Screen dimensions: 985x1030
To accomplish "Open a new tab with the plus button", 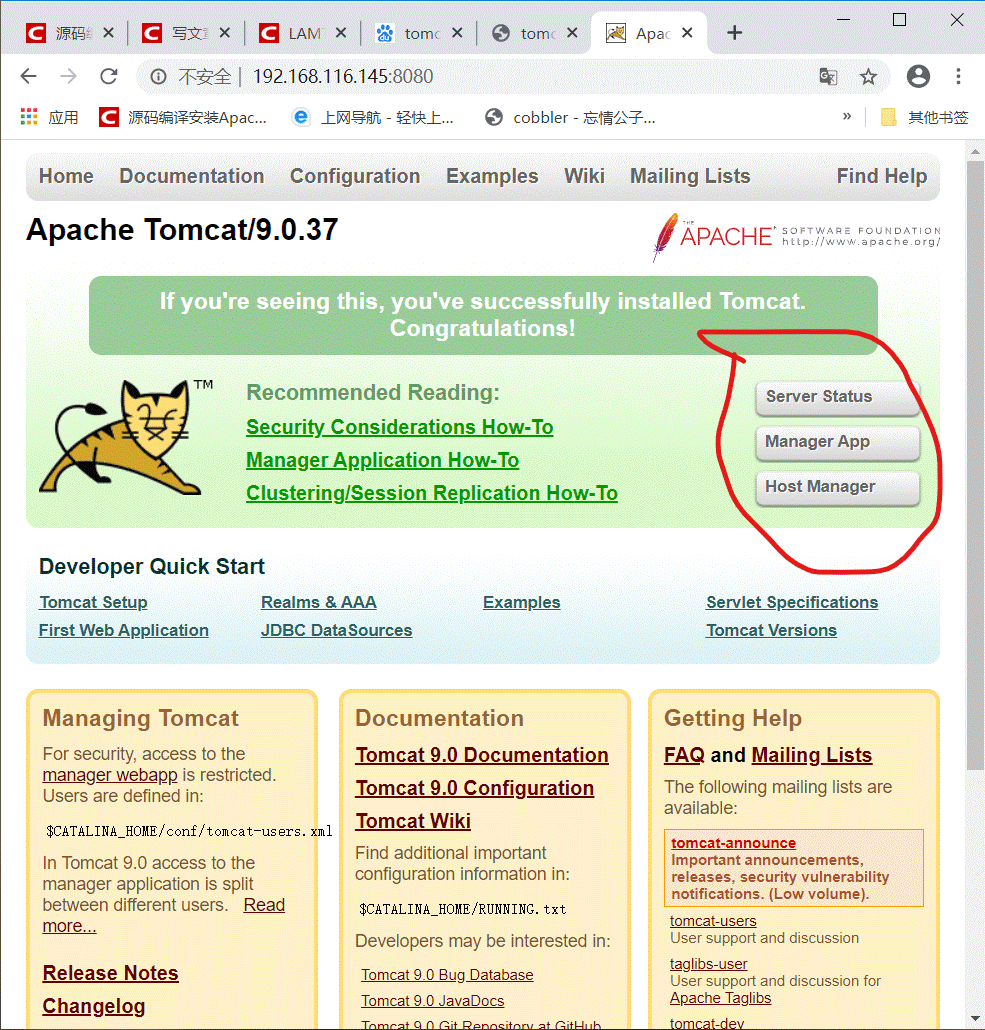I will (735, 33).
